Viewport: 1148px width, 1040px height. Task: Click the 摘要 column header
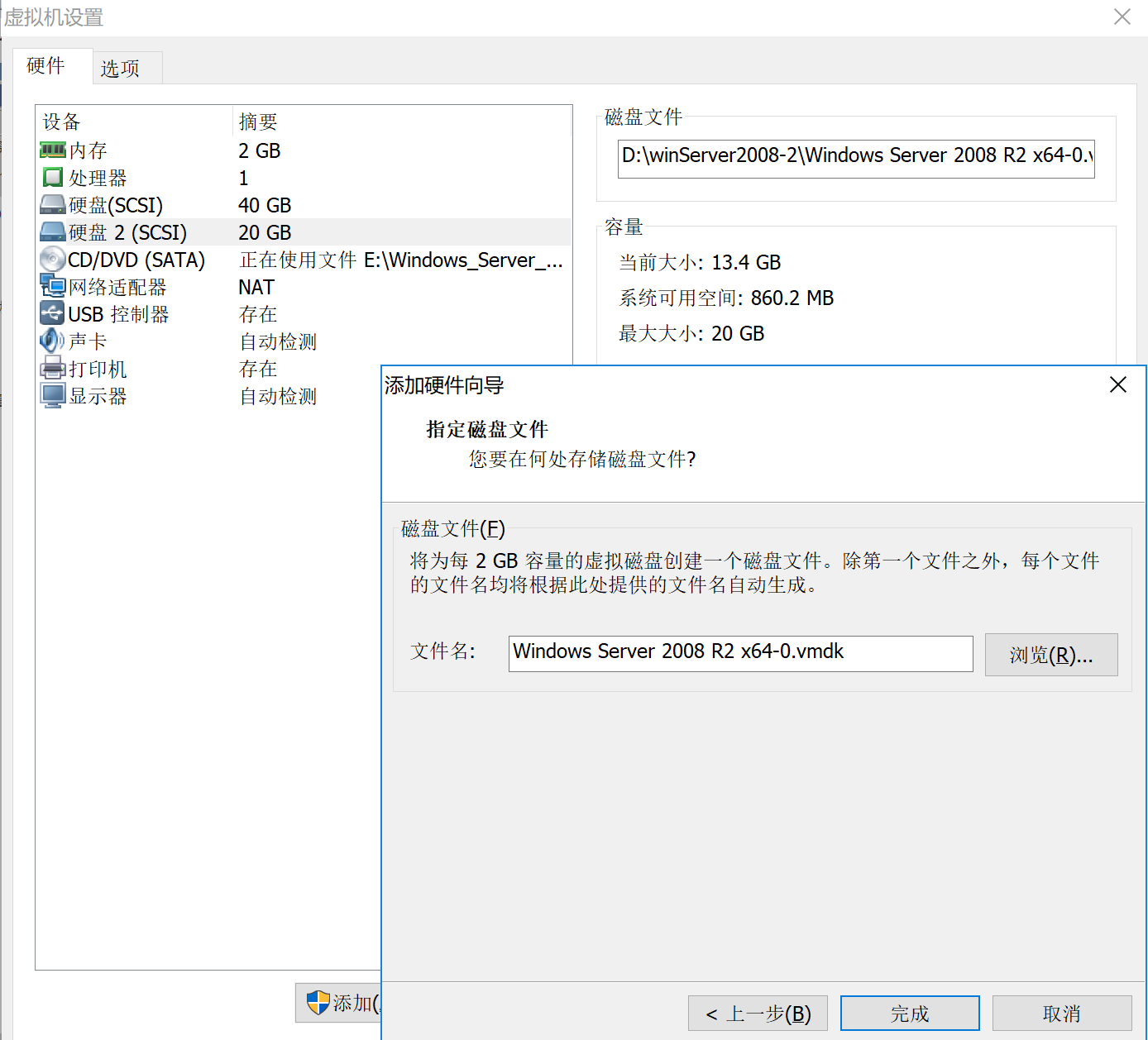point(402,122)
